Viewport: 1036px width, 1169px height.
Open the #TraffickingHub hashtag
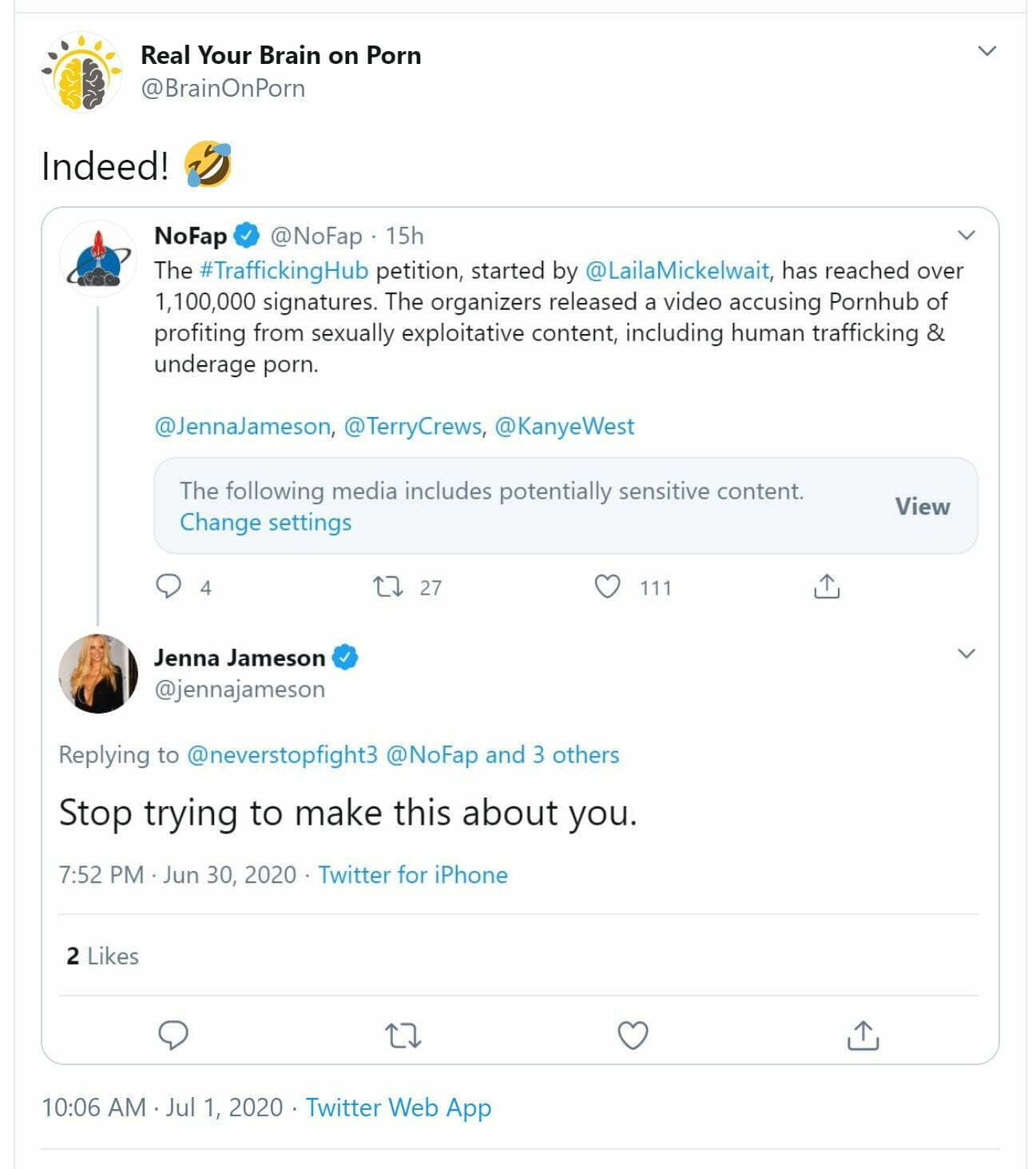[x=284, y=270]
